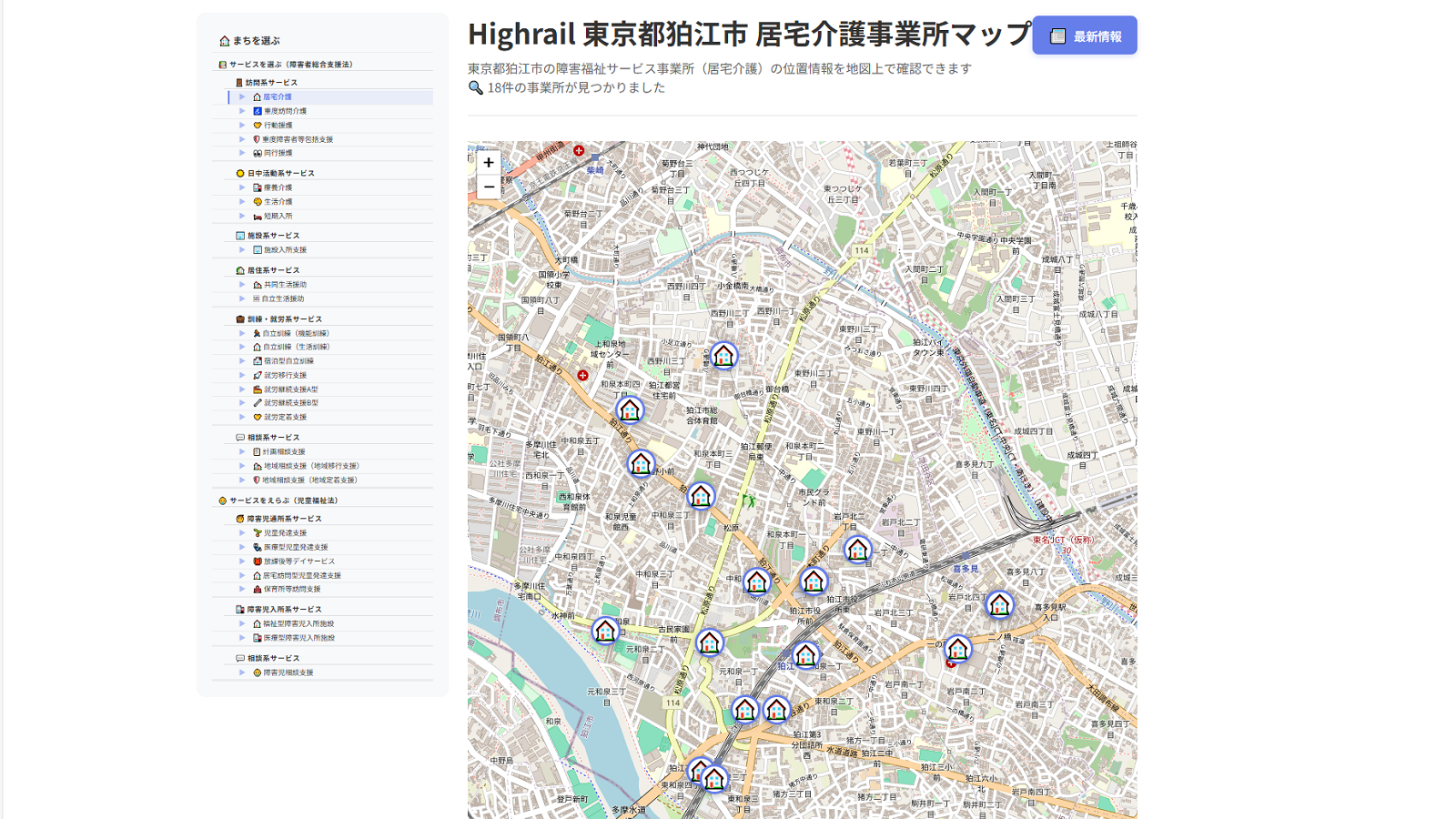Click the palette icon beside 生活介護
This screenshot has height=819, width=1456.
(258, 202)
